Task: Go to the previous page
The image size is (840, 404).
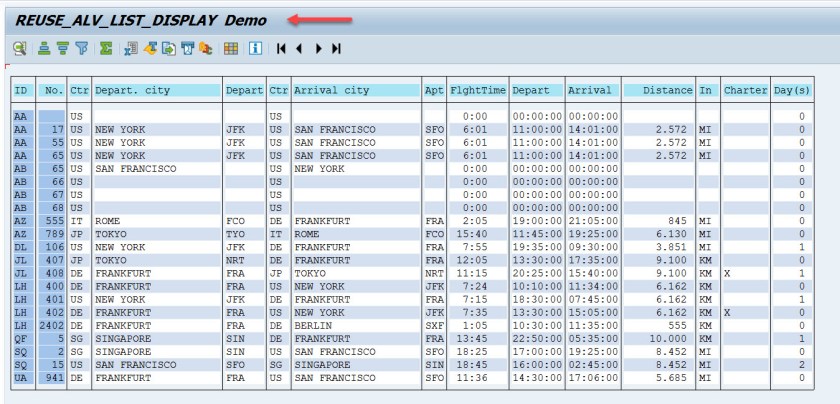Action: [x=299, y=49]
